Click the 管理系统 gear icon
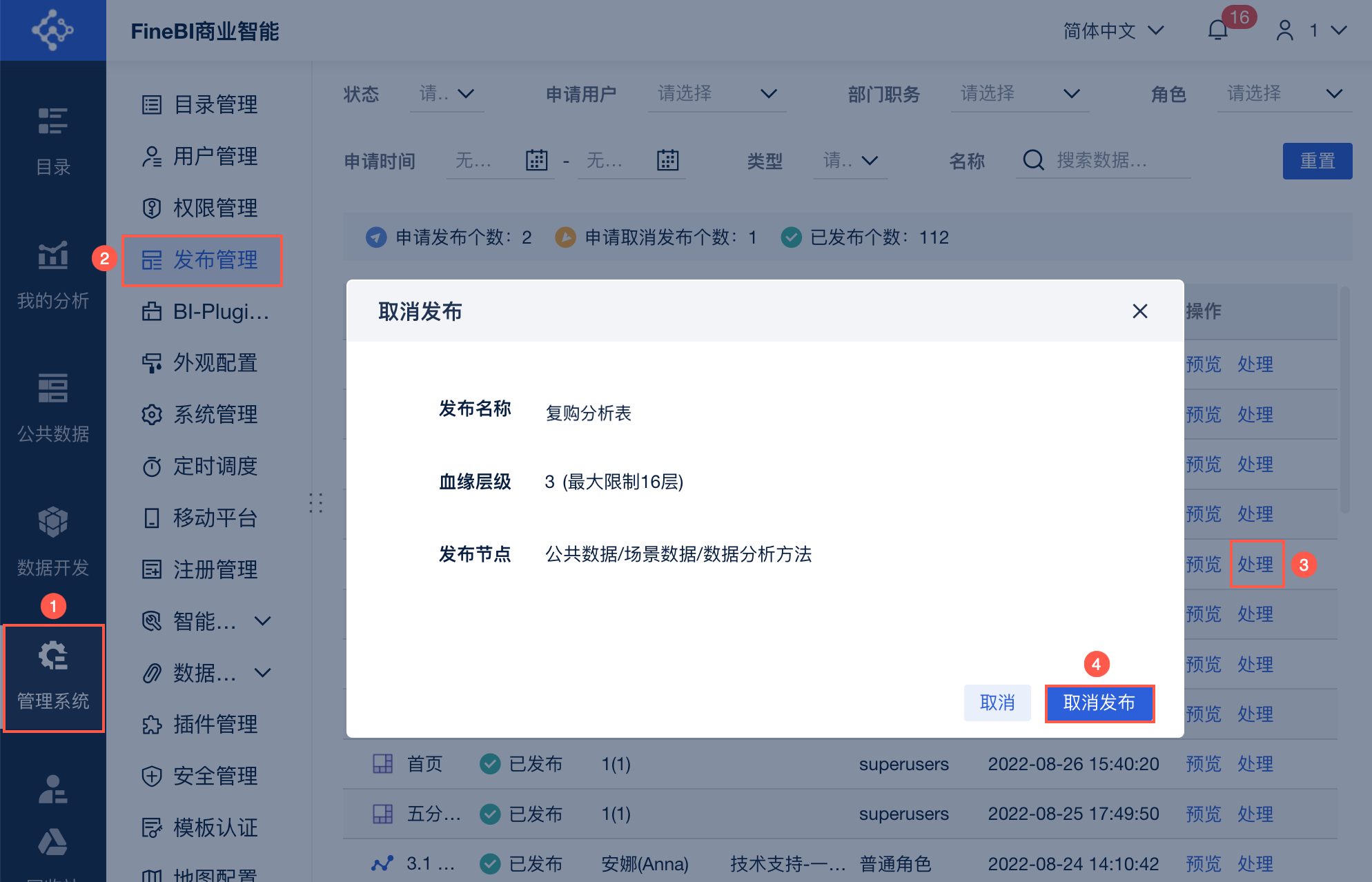This screenshot has width=1372, height=882. click(52, 656)
